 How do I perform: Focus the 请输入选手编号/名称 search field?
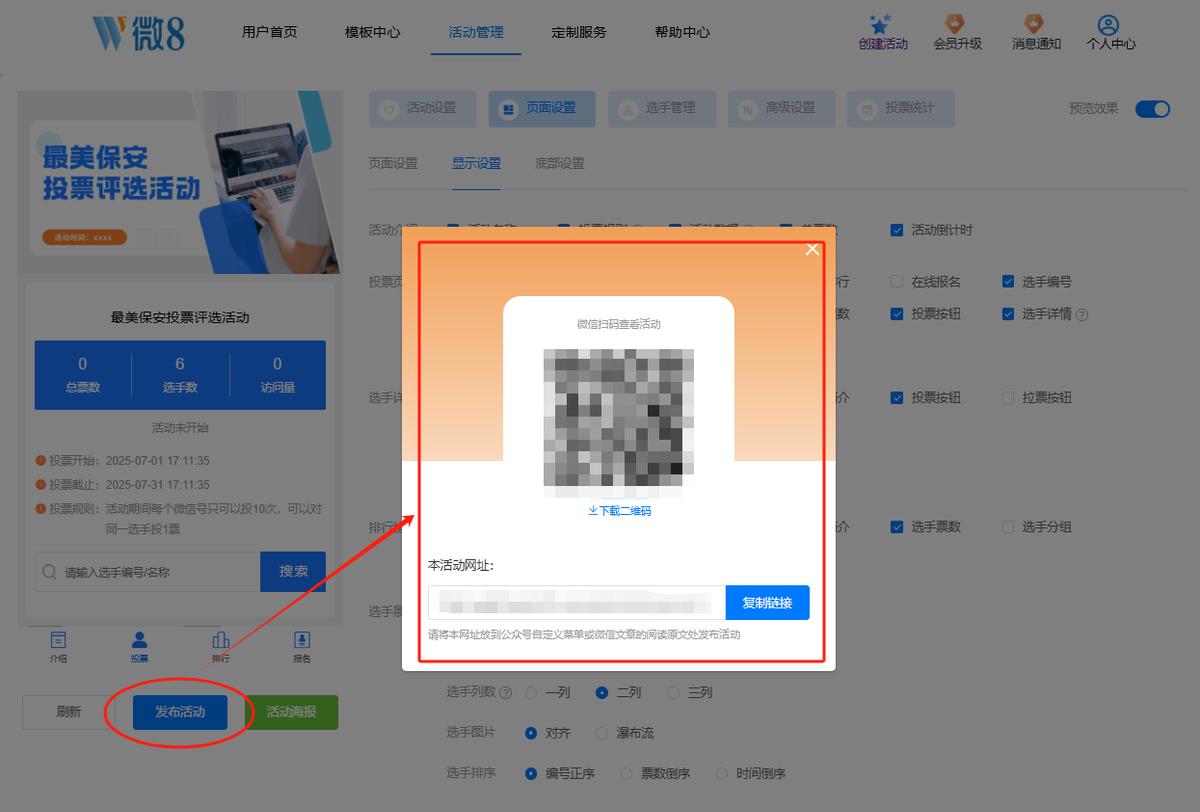click(x=147, y=572)
